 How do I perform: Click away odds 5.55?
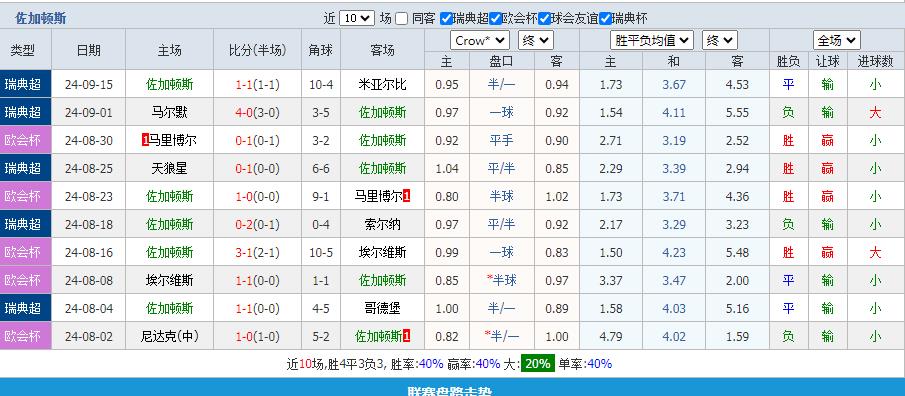[x=737, y=113]
